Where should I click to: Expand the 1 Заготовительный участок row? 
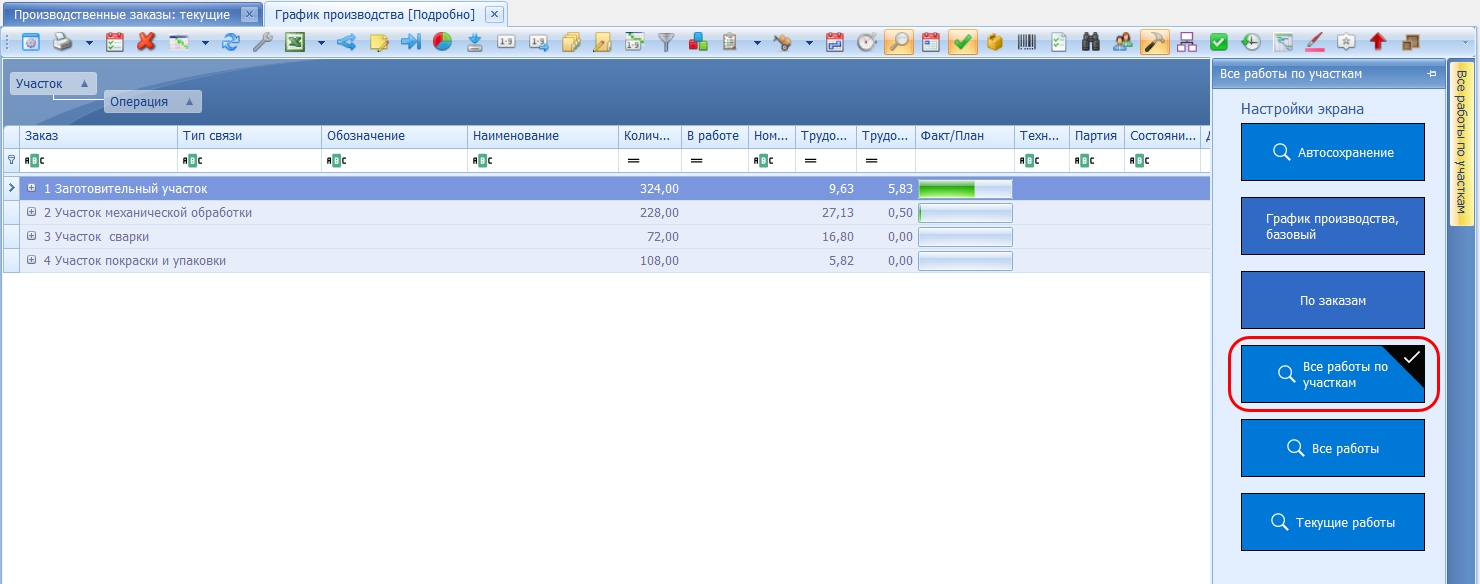point(32,188)
